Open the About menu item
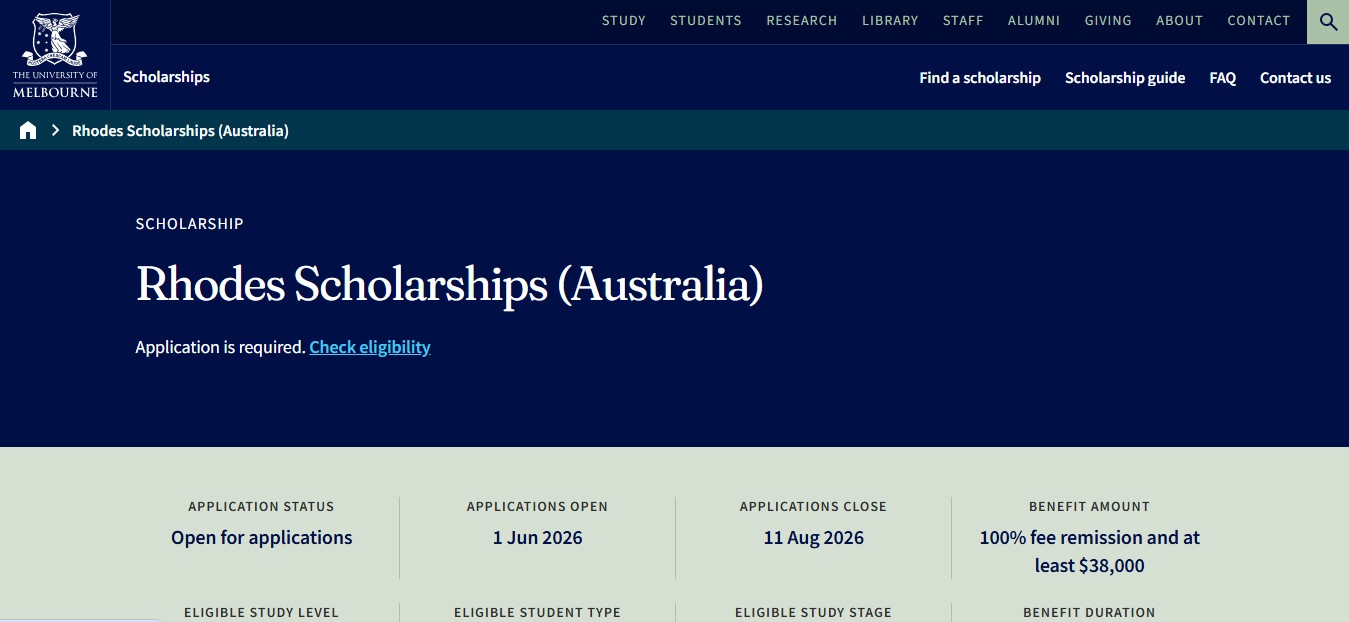 (x=1180, y=21)
